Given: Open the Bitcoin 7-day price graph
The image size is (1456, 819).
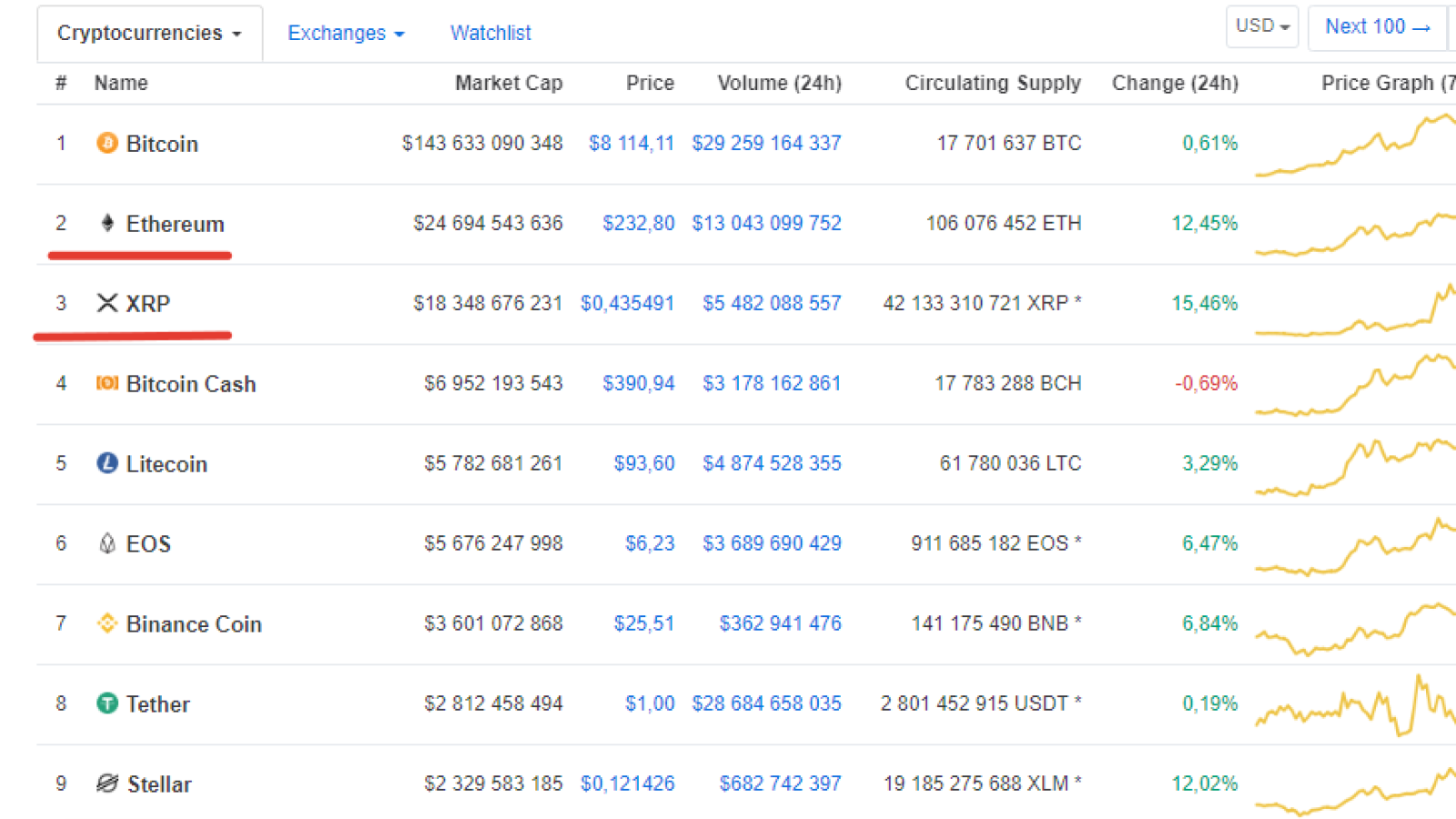Looking at the screenshot, I should [1356, 144].
